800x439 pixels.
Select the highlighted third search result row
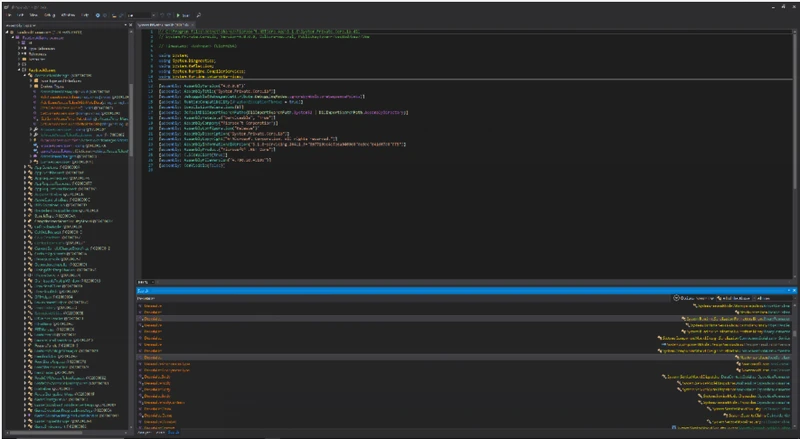463,319
